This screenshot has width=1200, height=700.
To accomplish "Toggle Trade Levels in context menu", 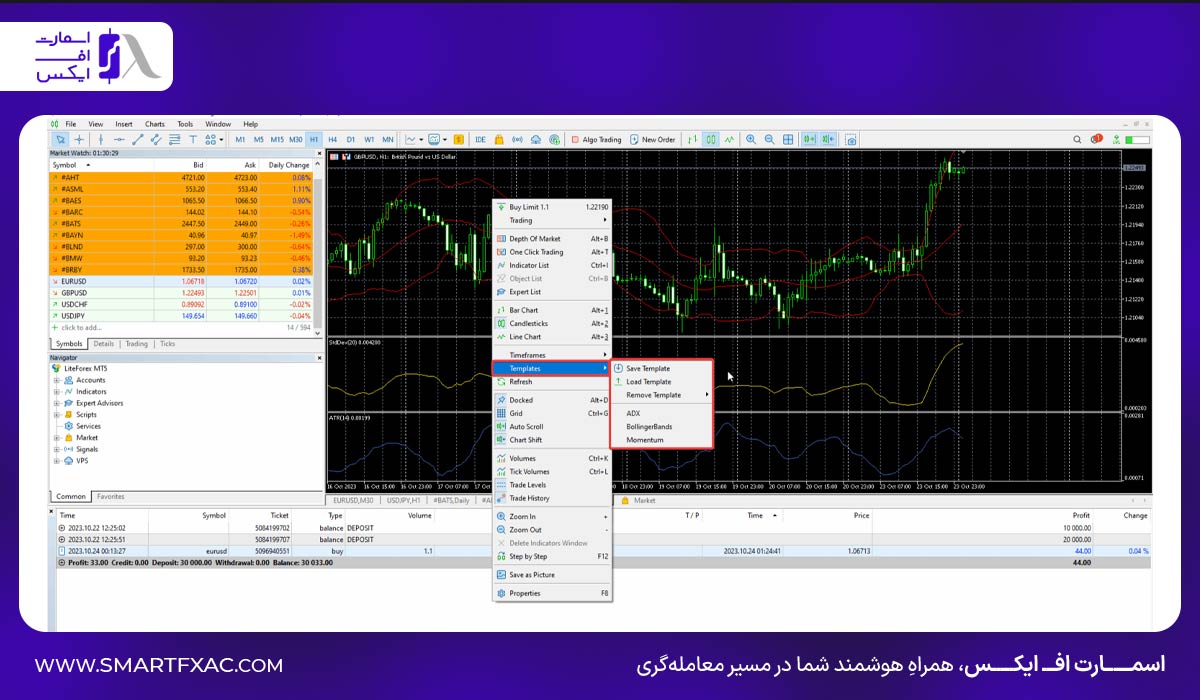I will (x=552, y=485).
